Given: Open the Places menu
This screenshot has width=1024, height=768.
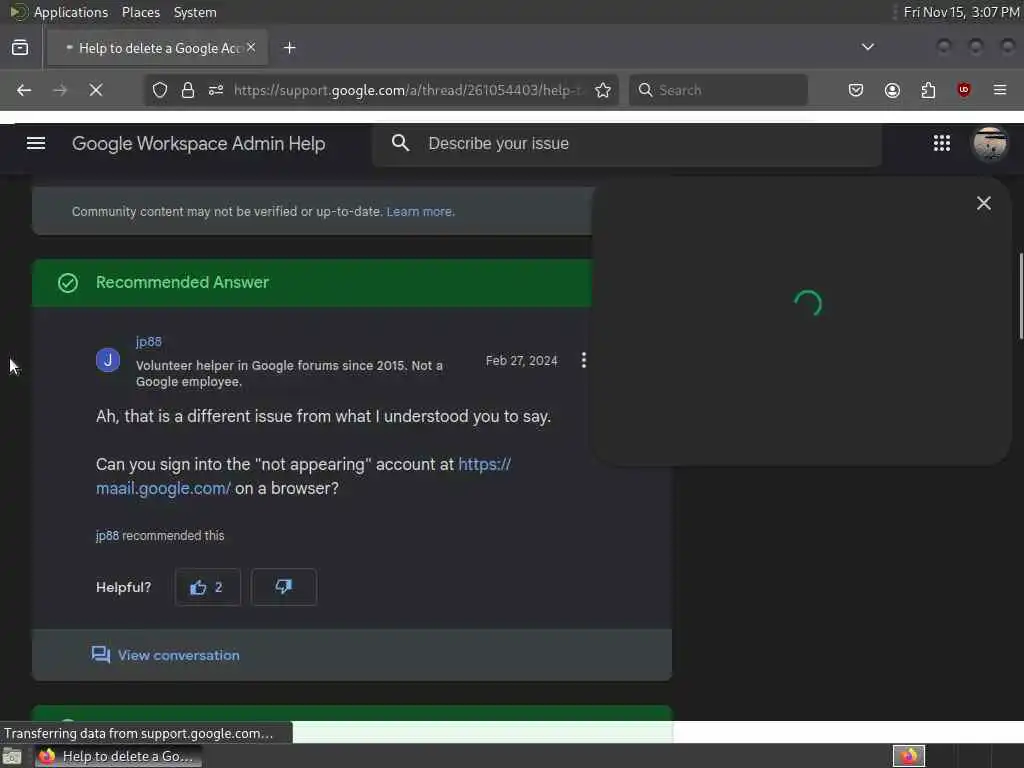Looking at the screenshot, I should click(141, 12).
